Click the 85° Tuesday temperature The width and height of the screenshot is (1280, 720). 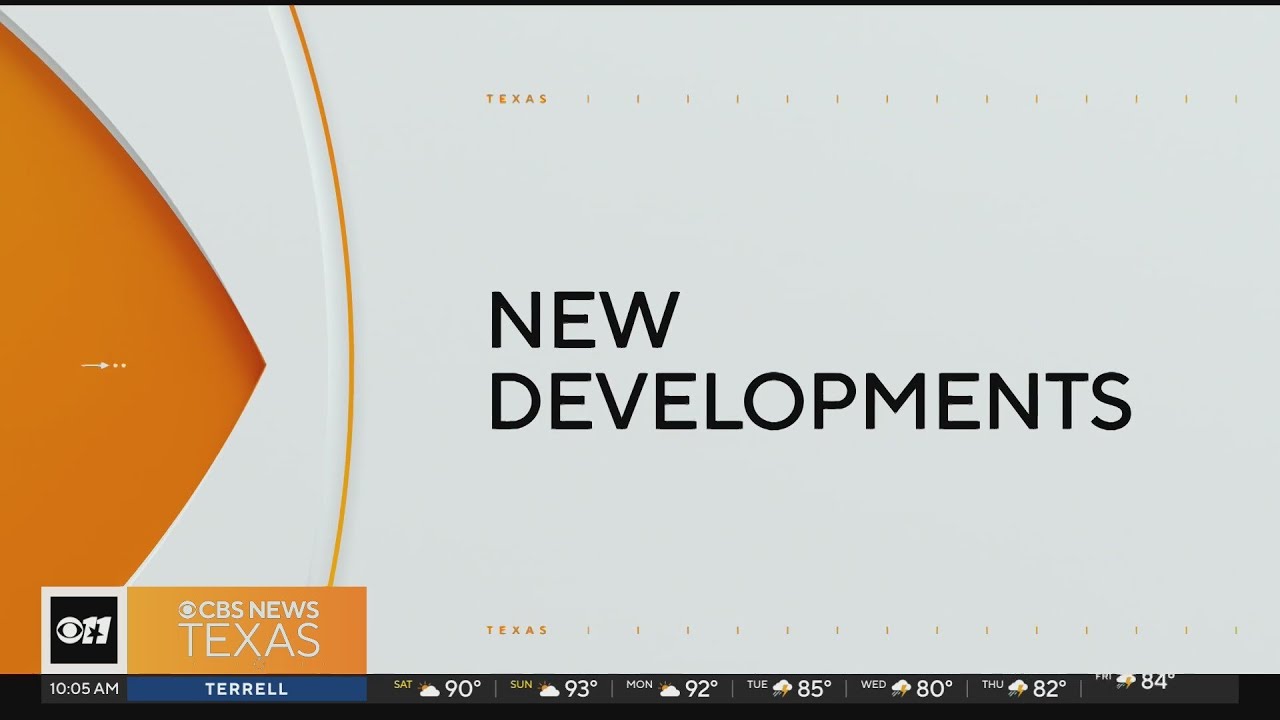click(815, 689)
